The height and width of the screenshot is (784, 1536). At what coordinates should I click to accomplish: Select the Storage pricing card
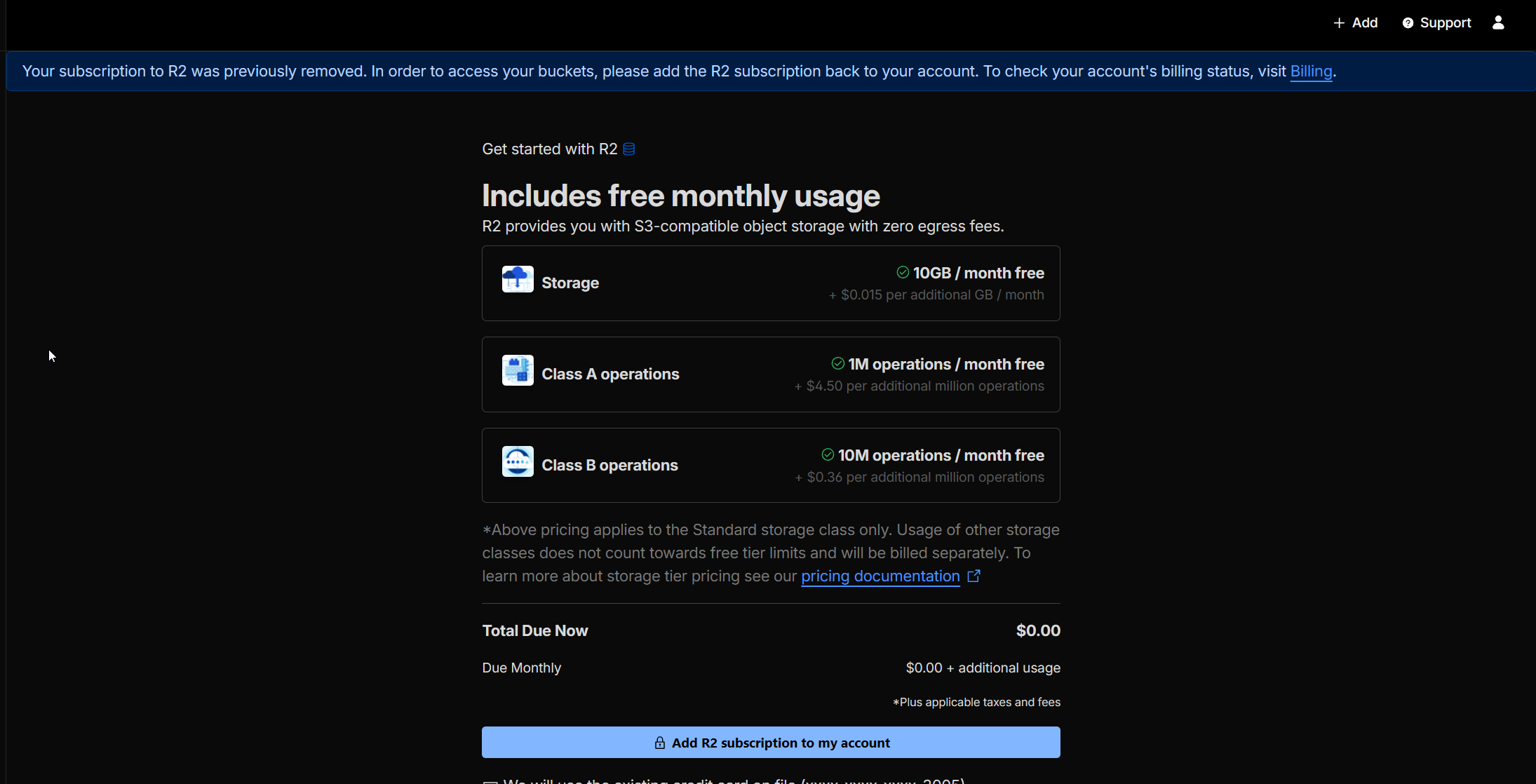(x=770, y=283)
